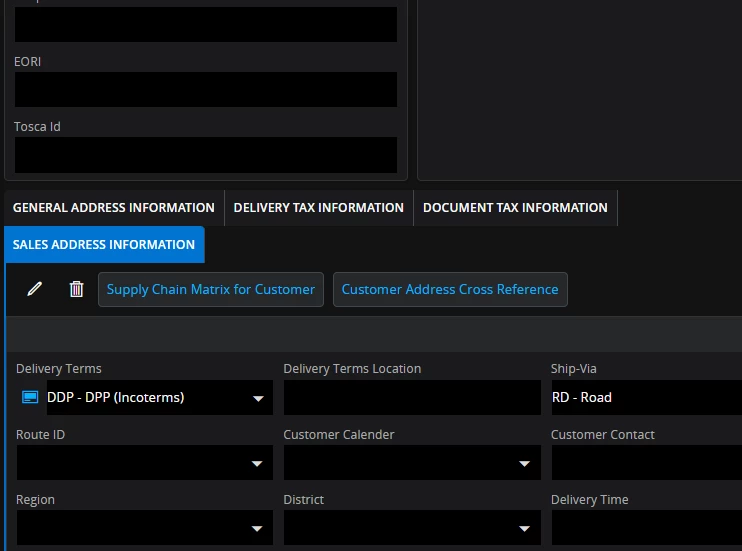Click the Region combo box field
Viewport: 742px width, 551px height.
[x=145, y=527]
